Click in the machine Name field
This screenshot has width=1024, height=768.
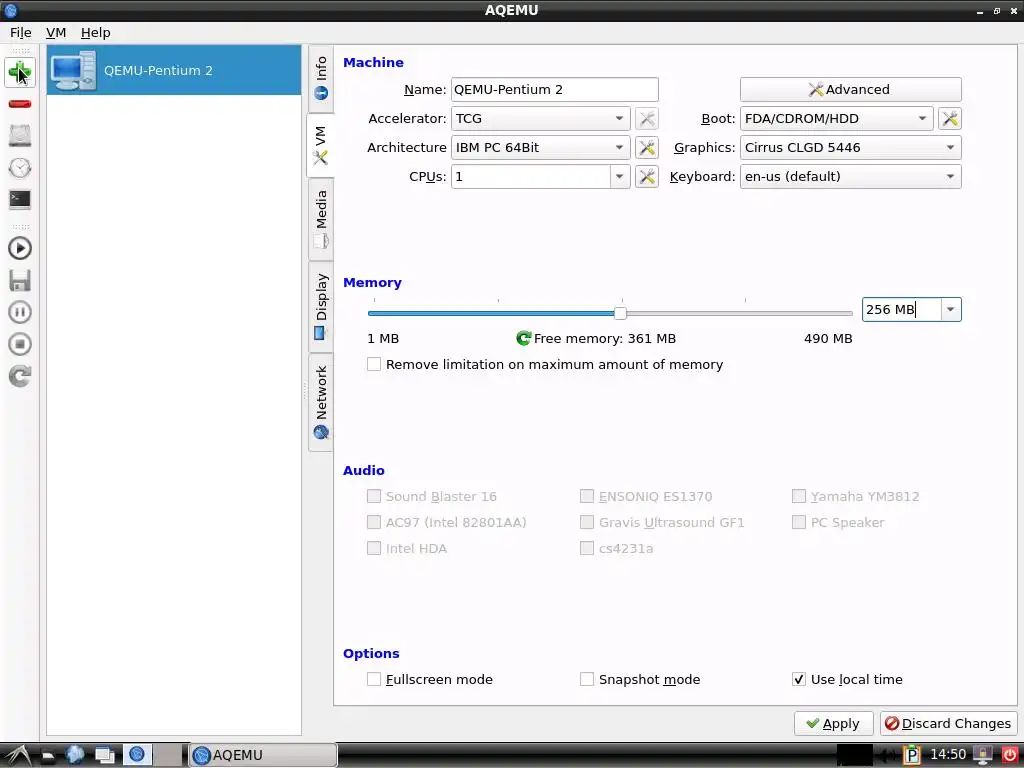(554, 89)
